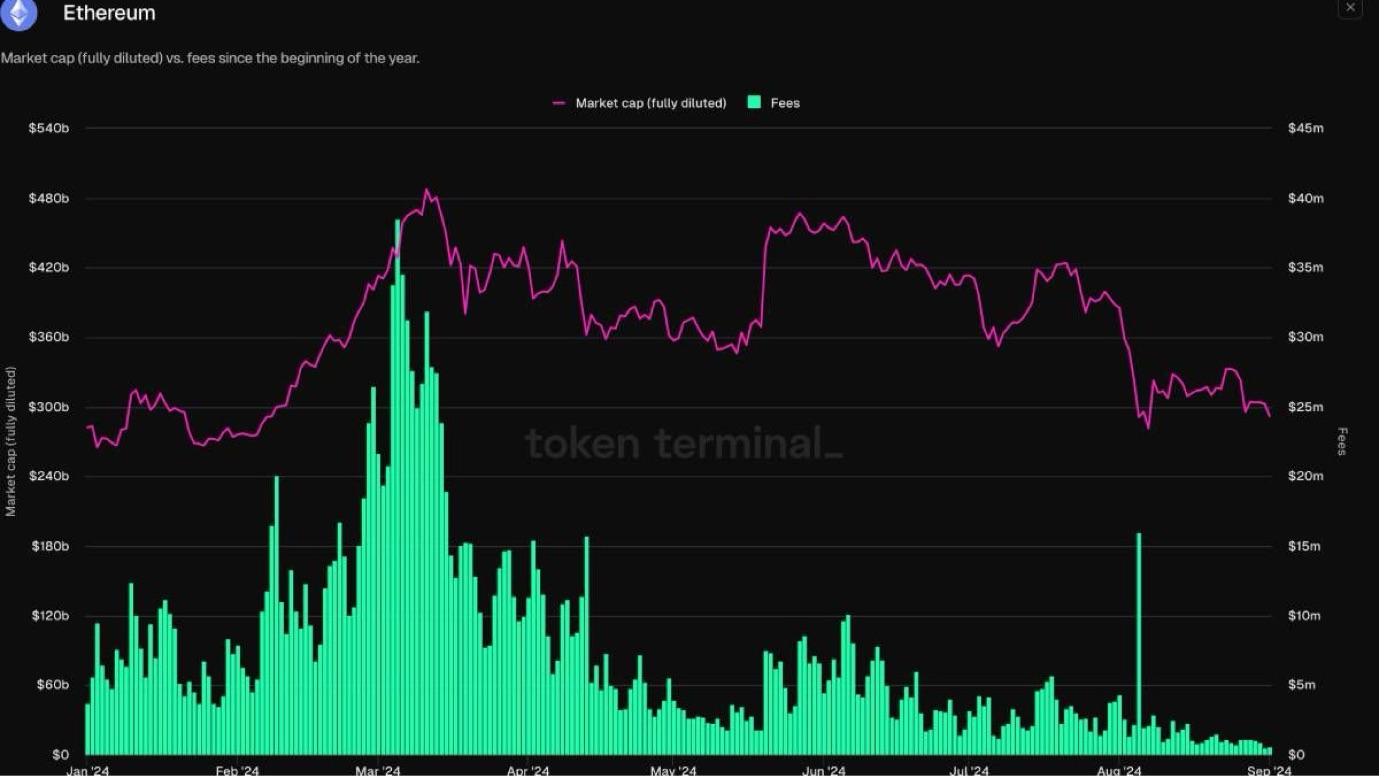Close the chart with the X button
Viewport: 1379px width, 776px height.
pos(1350,7)
